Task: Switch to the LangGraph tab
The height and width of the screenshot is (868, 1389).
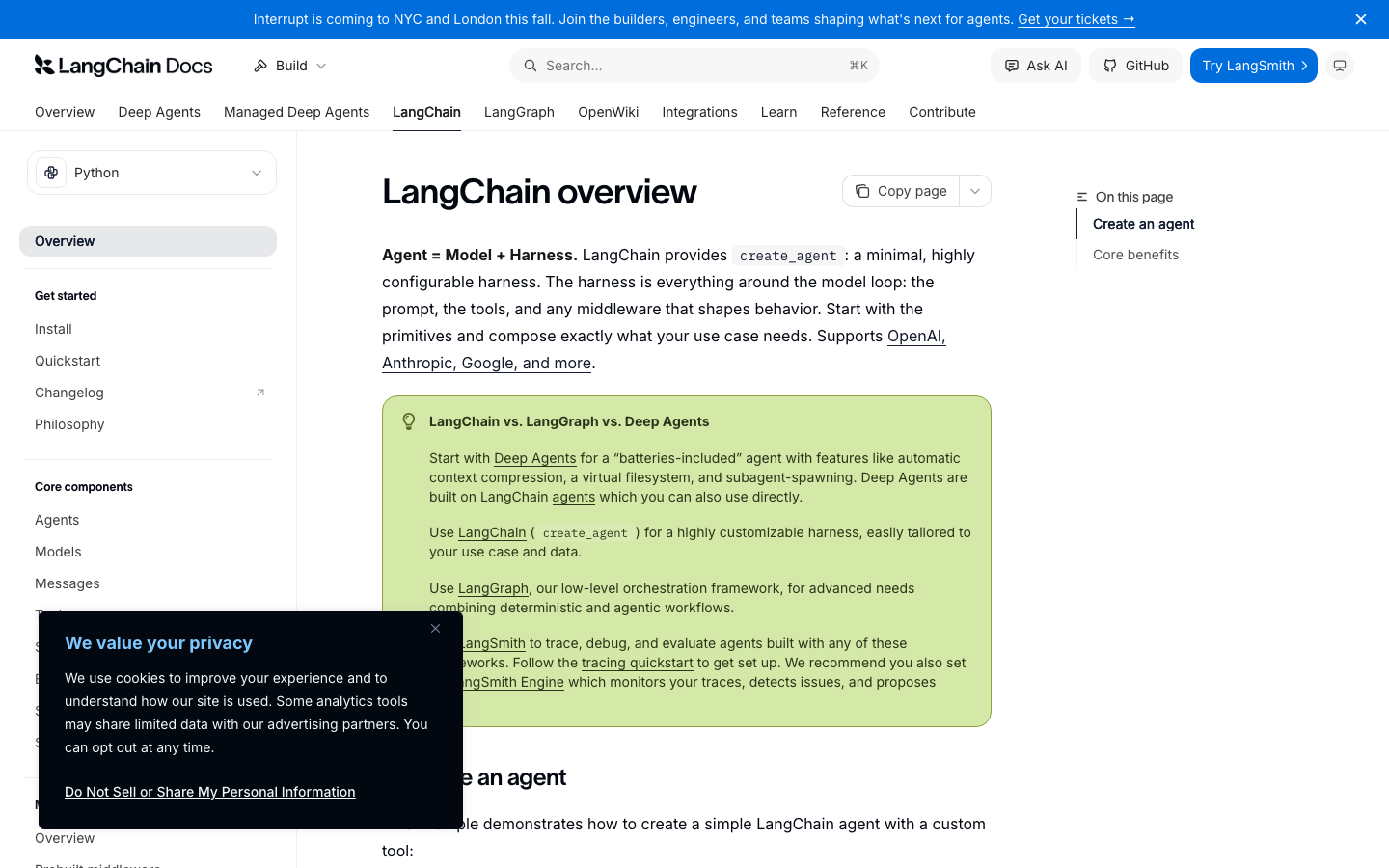Action: point(519,112)
